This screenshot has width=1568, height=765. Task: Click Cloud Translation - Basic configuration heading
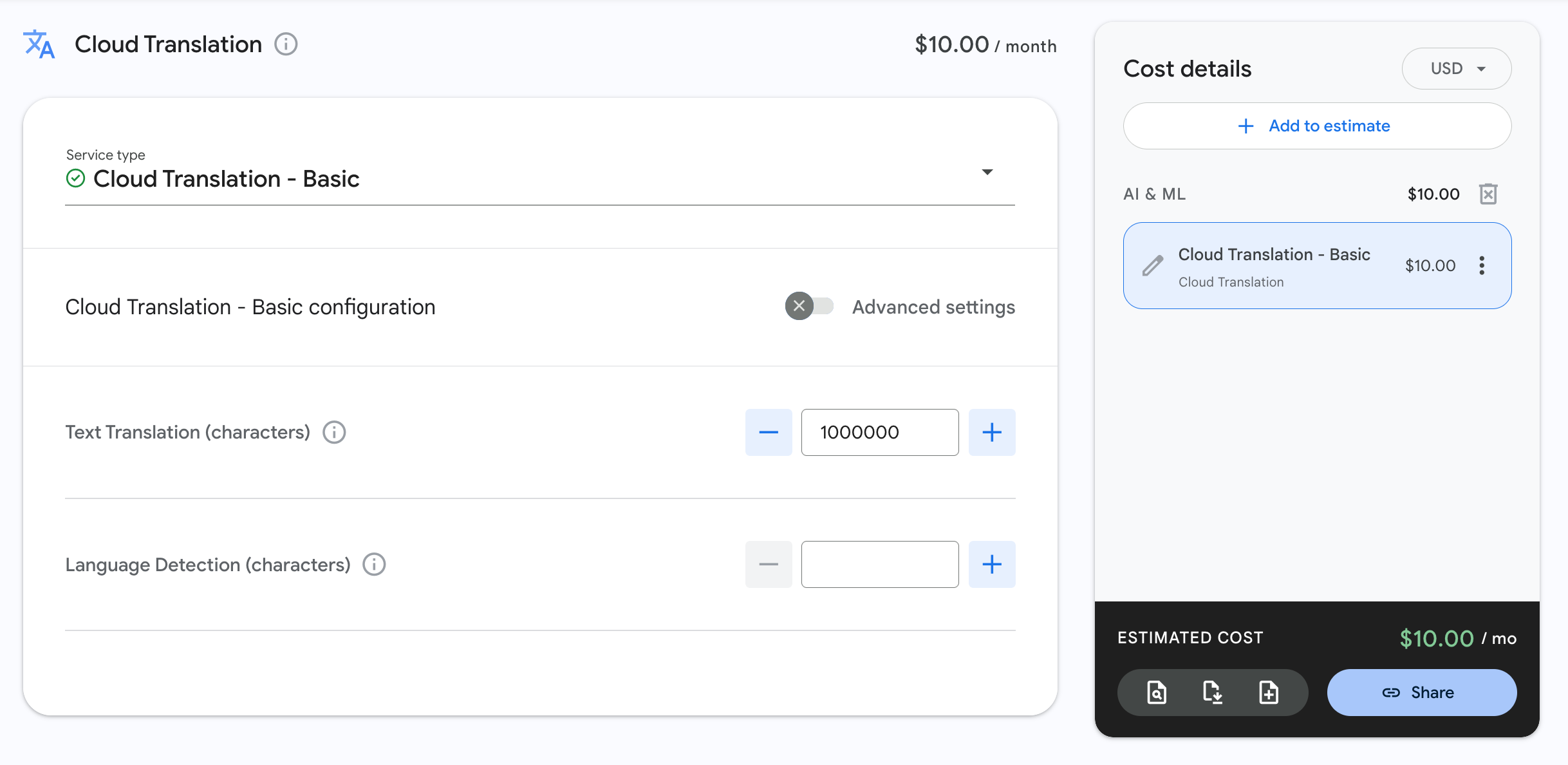250,307
